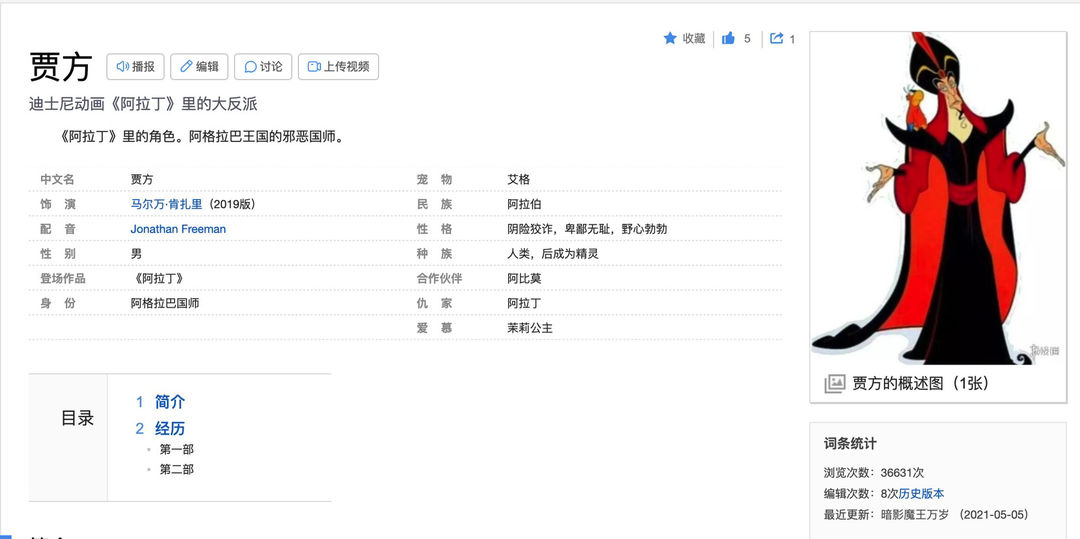Click the 目录 table of contents label
The width and height of the screenshot is (1080, 539).
77,419
